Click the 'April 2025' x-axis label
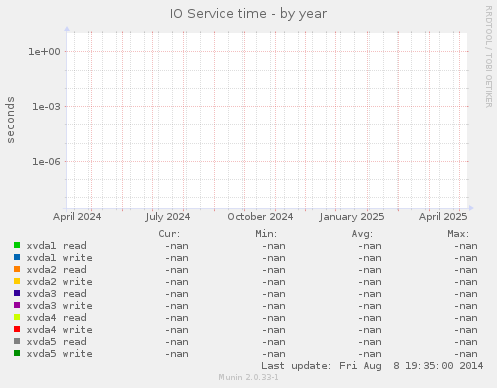The height and width of the screenshot is (388, 497). [443, 217]
